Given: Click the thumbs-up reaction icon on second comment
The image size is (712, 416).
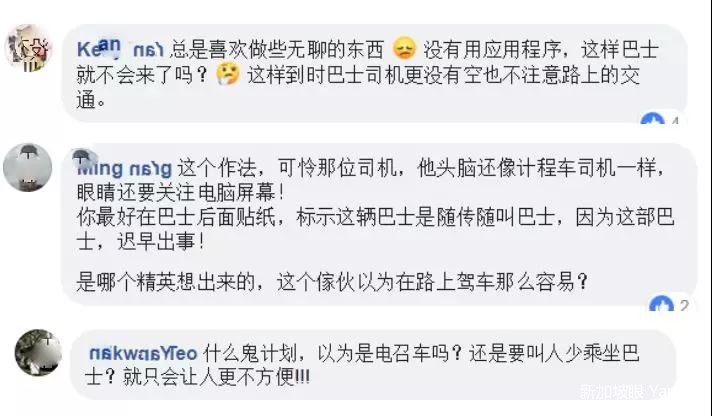Looking at the screenshot, I should 662,303.
